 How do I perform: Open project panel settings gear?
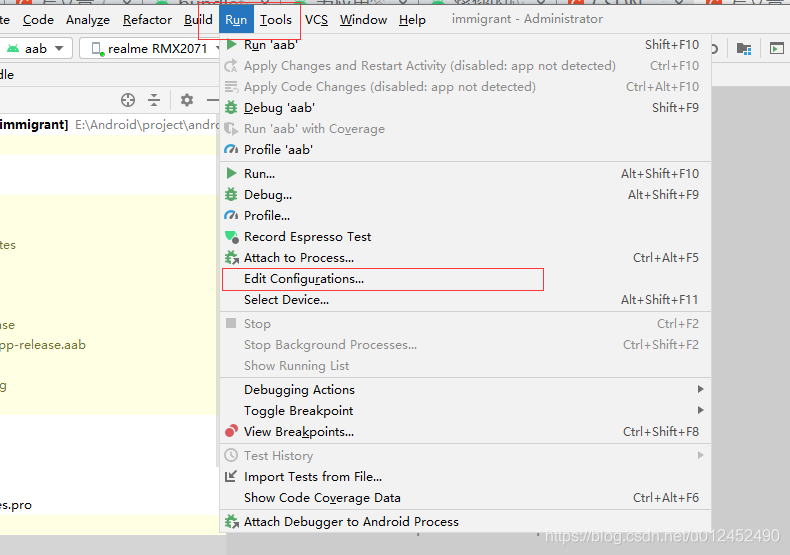pos(187,100)
